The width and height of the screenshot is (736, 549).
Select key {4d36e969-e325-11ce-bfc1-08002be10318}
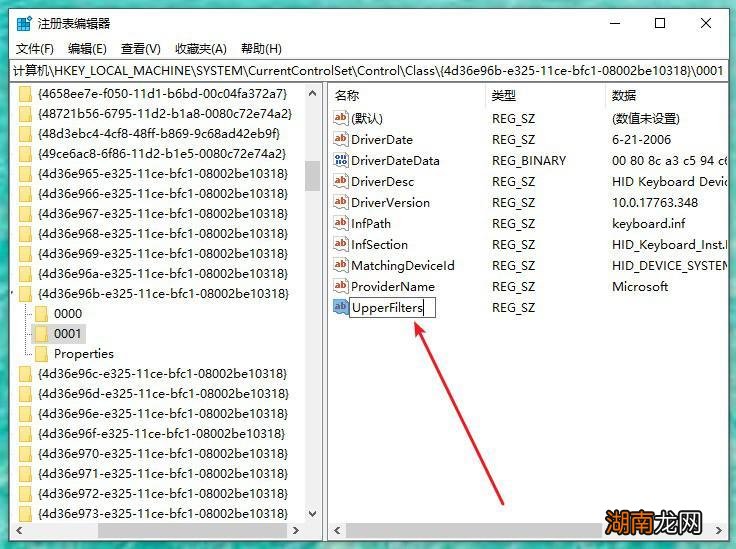(163, 254)
